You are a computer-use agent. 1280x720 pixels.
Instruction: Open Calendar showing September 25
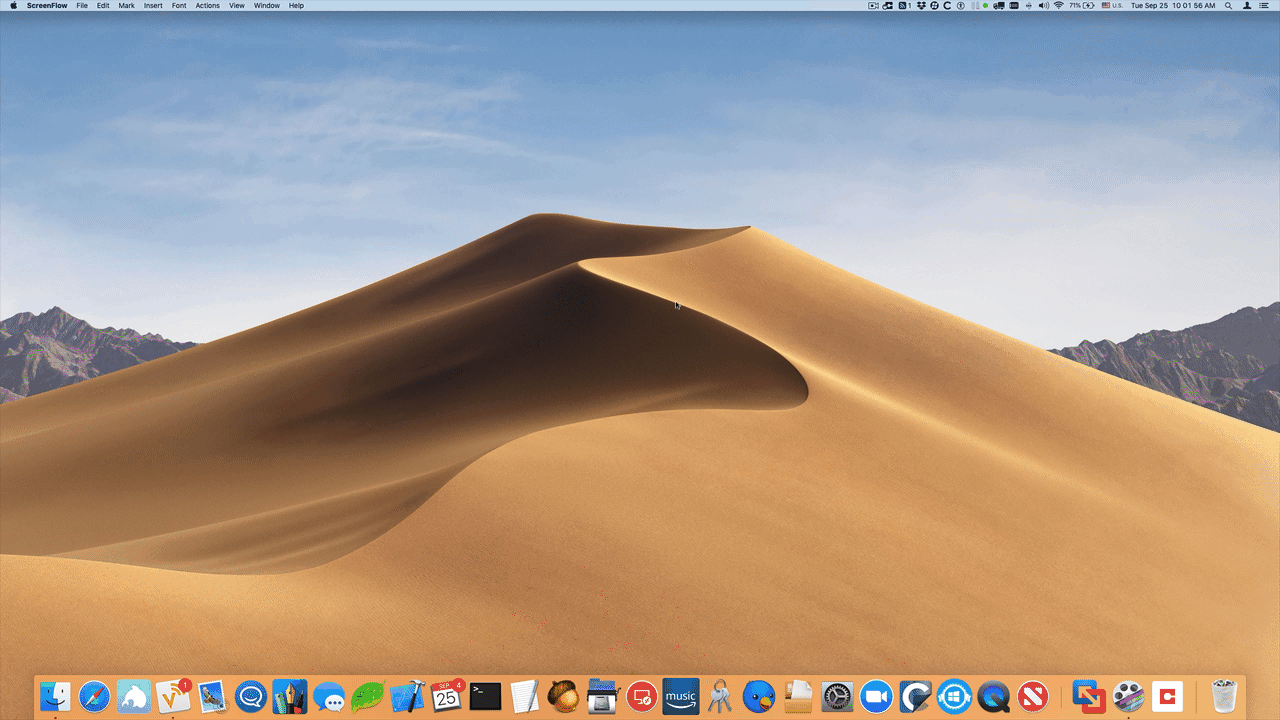point(446,697)
